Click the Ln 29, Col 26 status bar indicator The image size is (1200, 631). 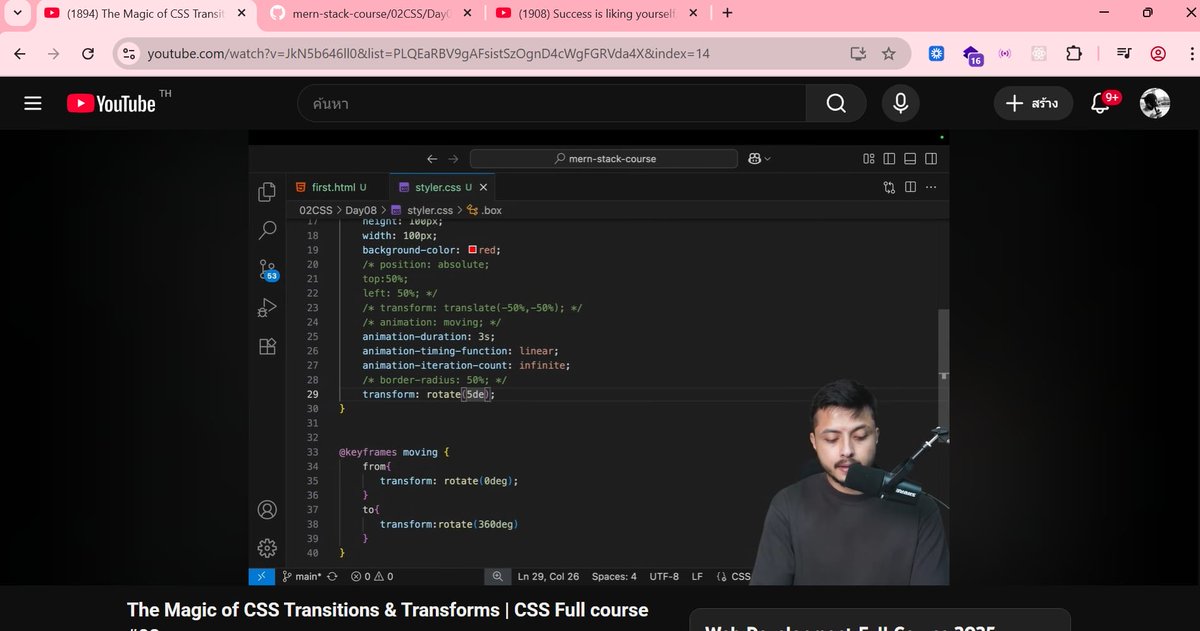pyautogui.click(x=548, y=576)
